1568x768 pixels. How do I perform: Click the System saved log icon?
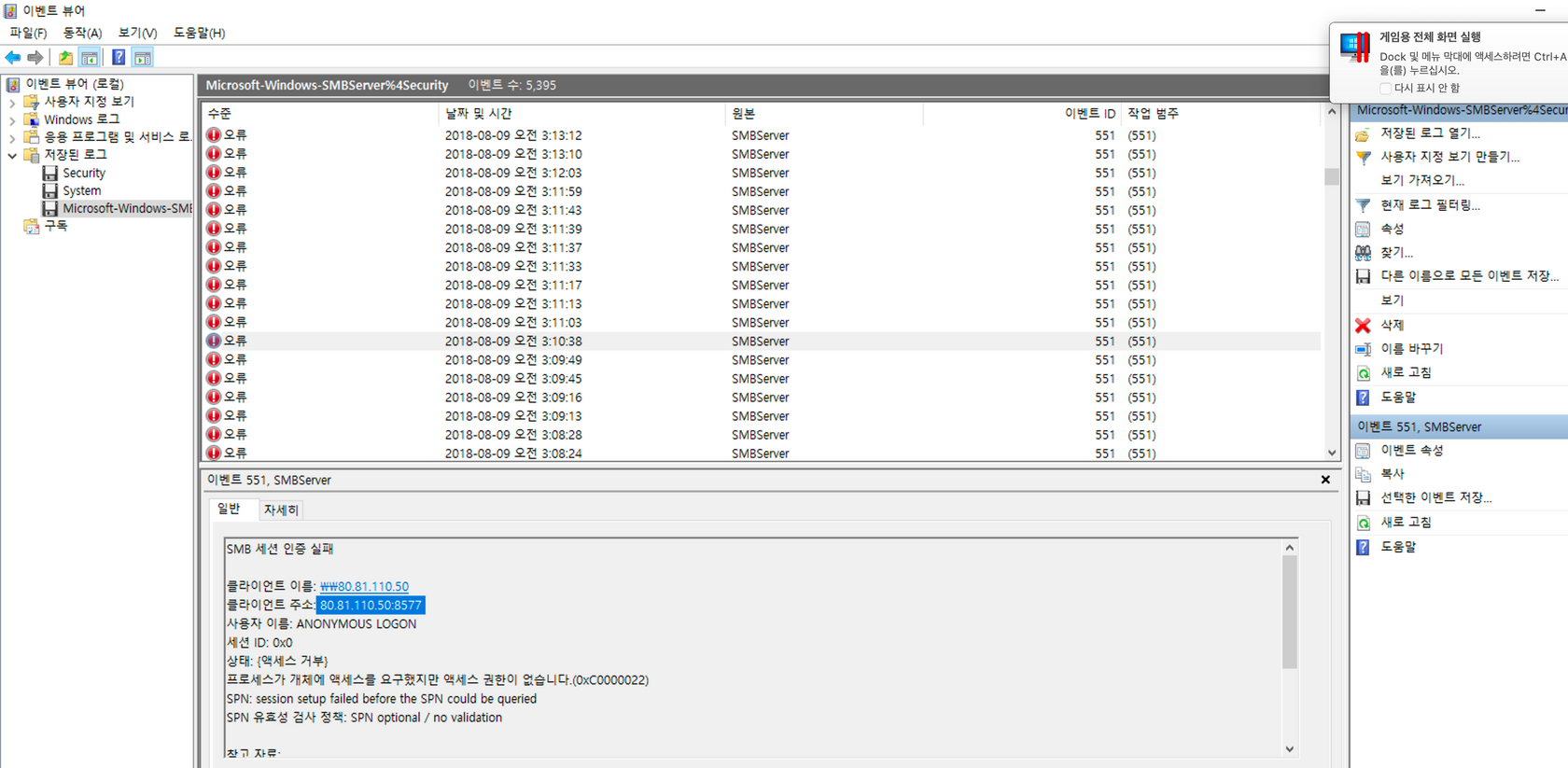(50, 190)
